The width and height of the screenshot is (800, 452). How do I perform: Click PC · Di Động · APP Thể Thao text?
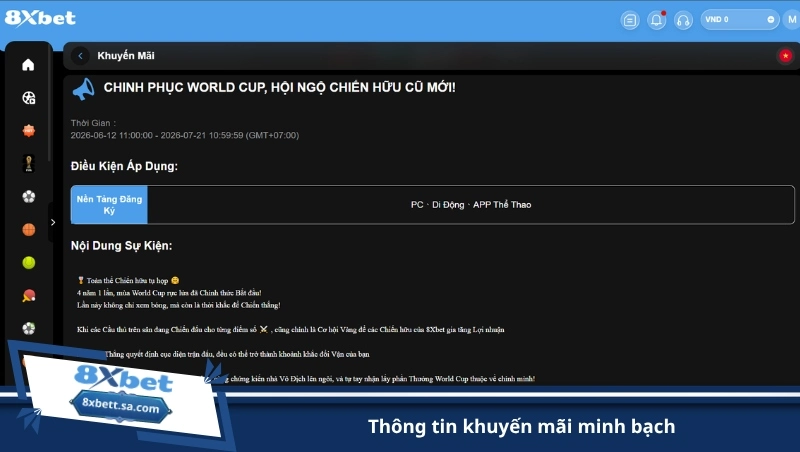[x=471, y=205]
